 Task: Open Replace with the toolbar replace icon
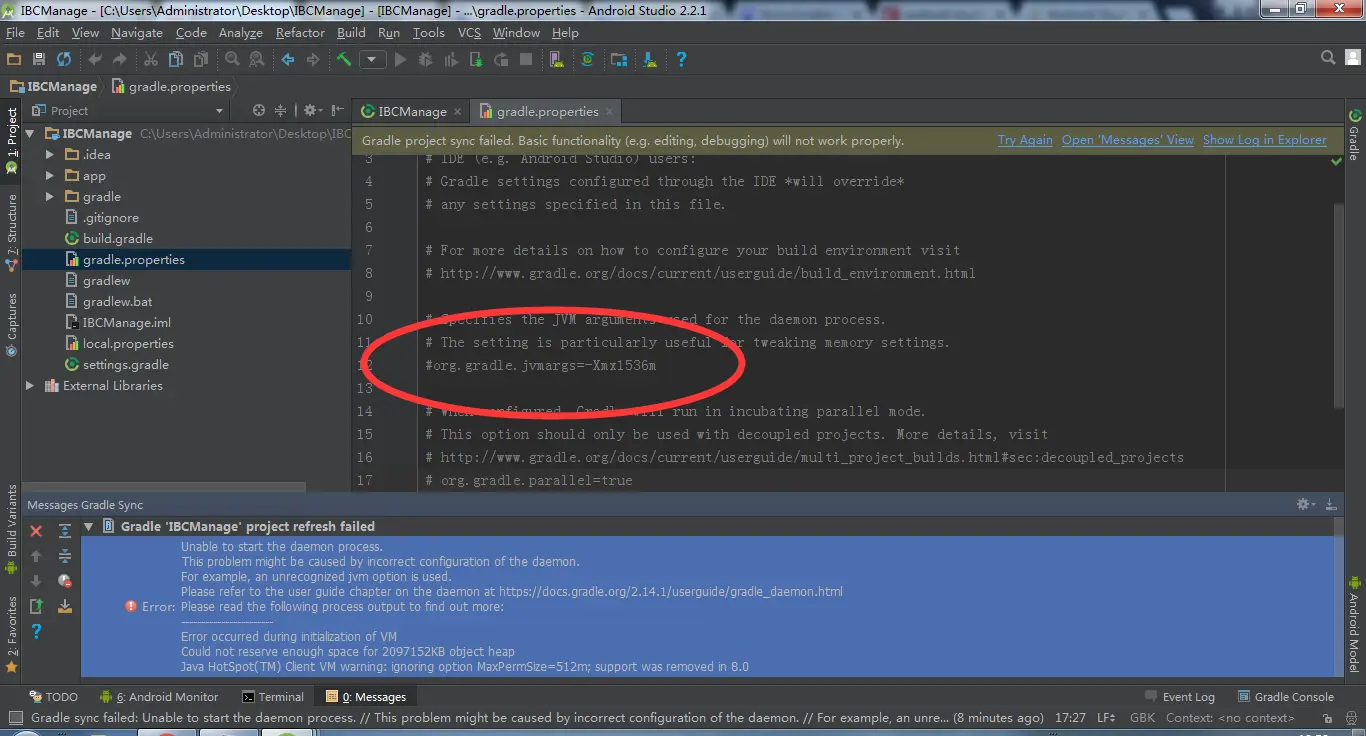pos(257,60)
